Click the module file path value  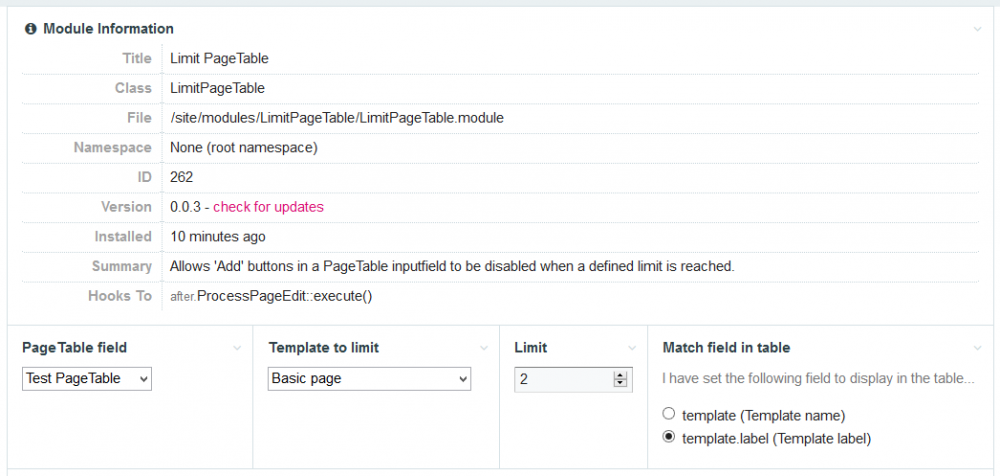[337, 118]
